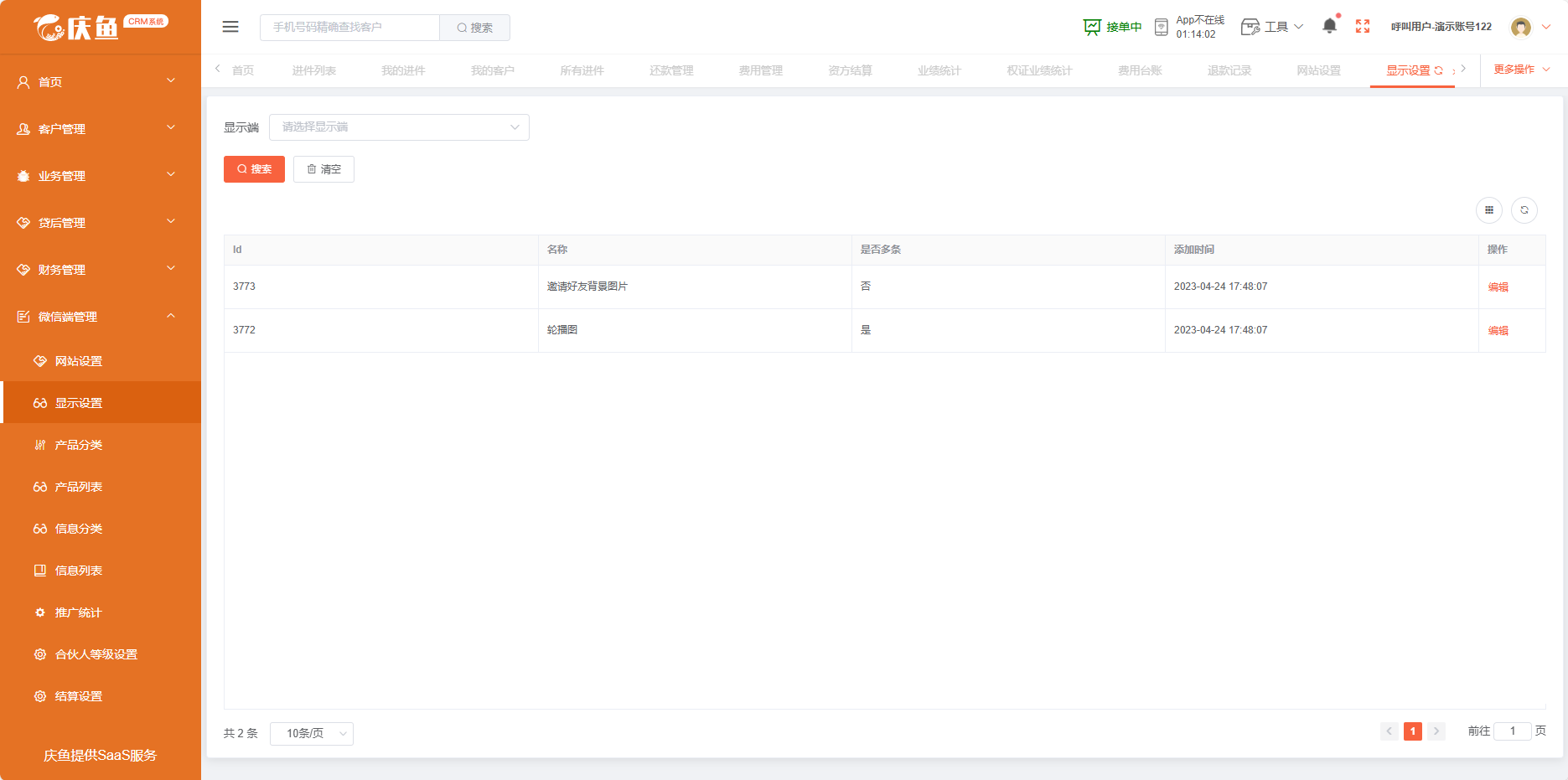Screen dimensions: 1568x780
Task: Select 显示设置 in the sidebar
Action: coord(101,403)
